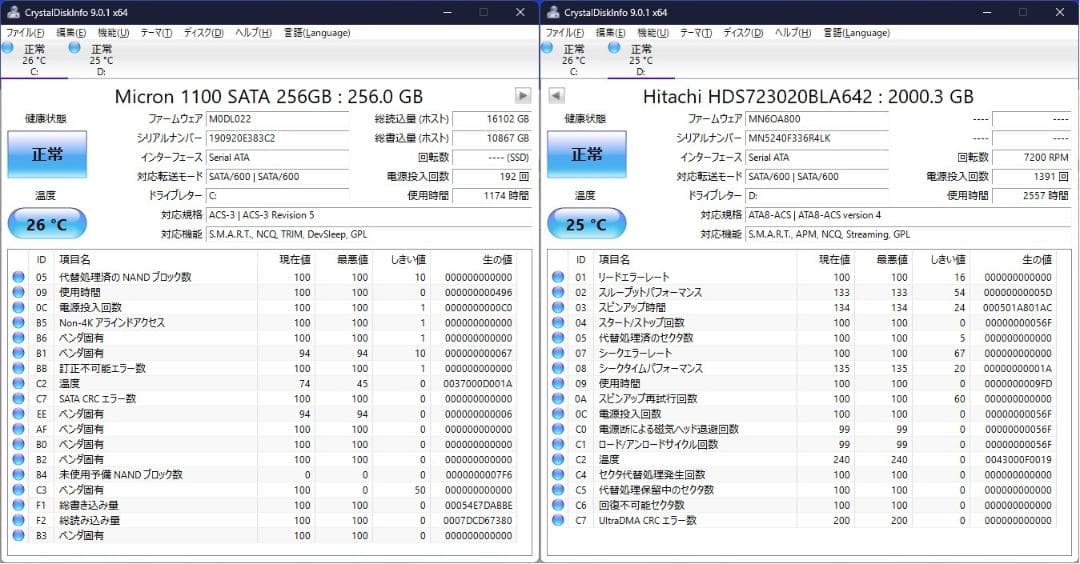
Task: Click power-on hours value 2557 時間
Action: pos(1031,196)
